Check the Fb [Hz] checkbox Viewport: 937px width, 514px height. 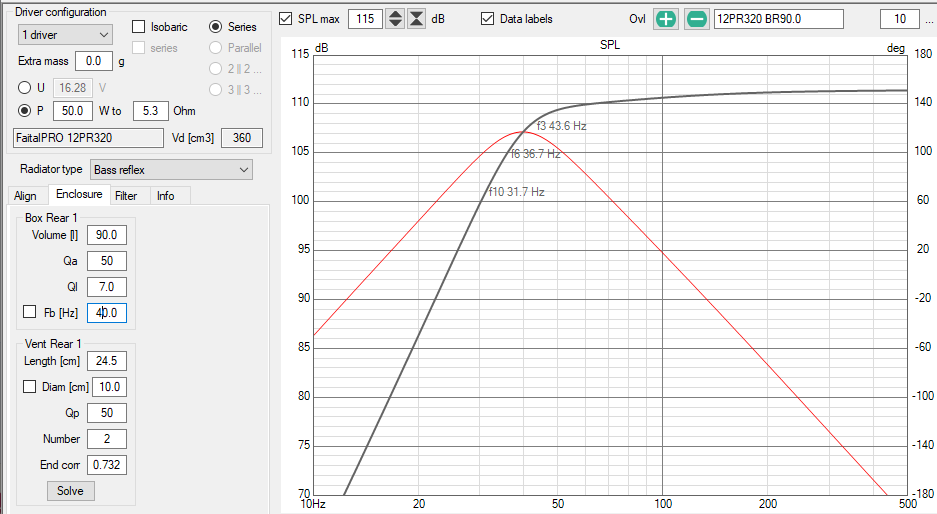click(29, 312)
